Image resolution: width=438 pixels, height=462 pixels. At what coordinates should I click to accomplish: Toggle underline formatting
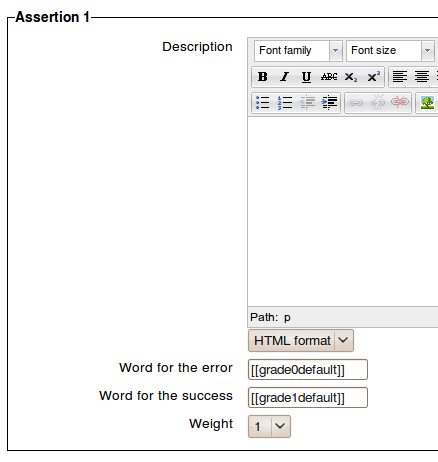(x=306, y=77)
